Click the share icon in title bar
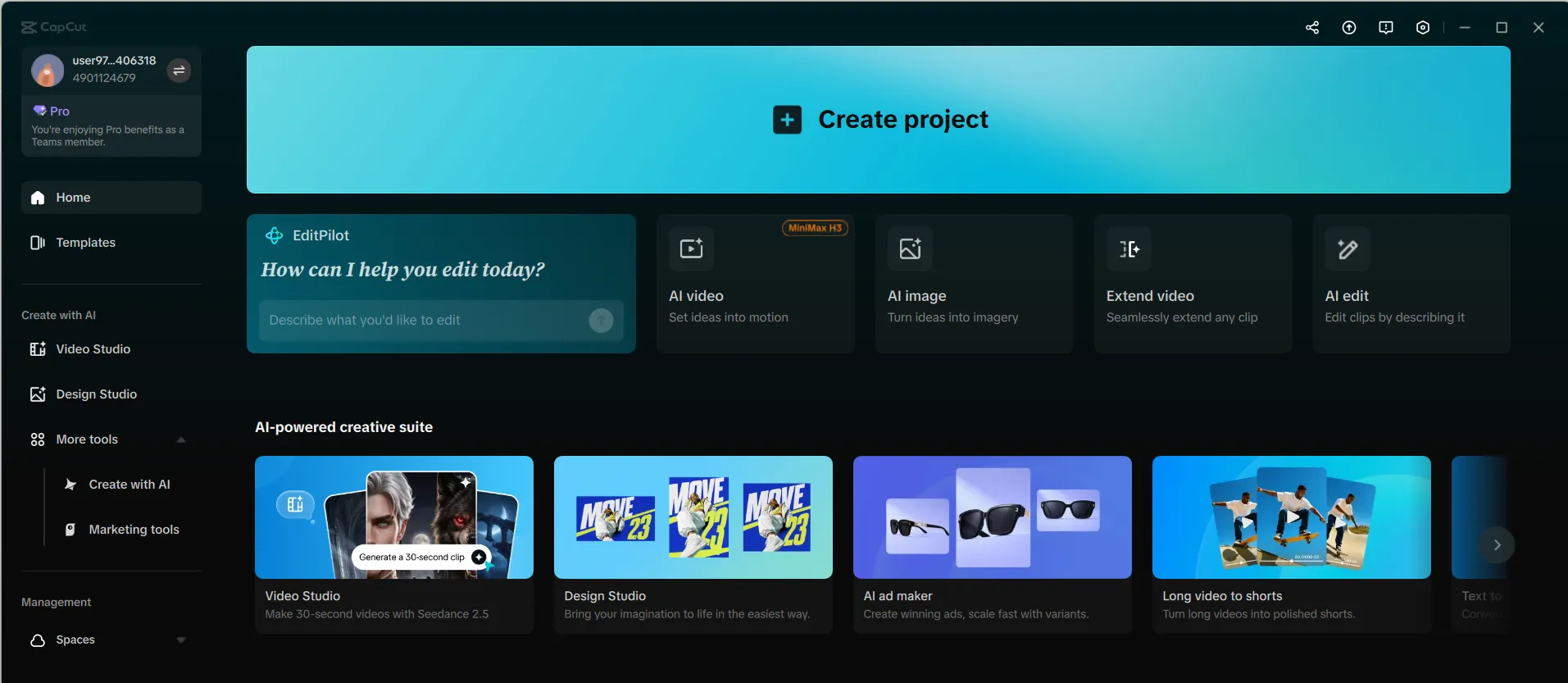The height and width of the screenshot is (683, 1568). 1312,27
